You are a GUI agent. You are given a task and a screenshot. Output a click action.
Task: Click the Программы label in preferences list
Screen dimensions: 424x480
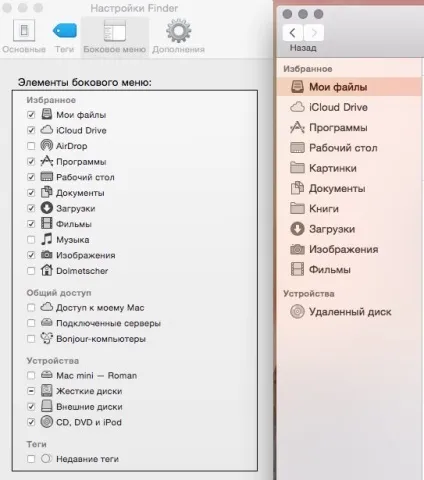[x=81, y=162]
